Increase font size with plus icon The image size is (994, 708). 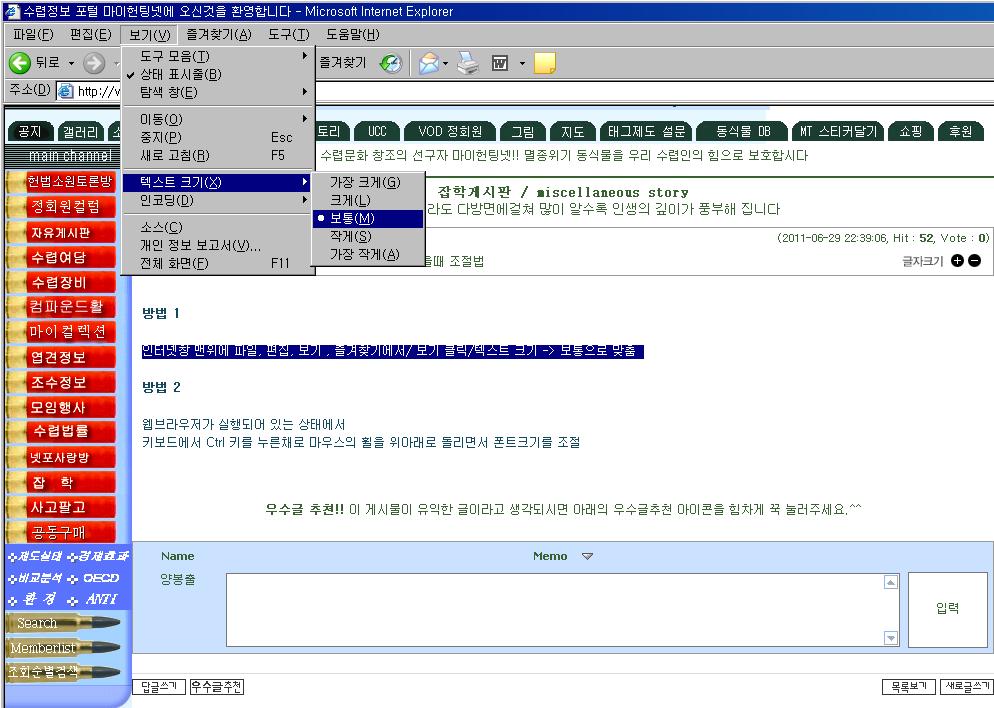[x=957, y=261]
